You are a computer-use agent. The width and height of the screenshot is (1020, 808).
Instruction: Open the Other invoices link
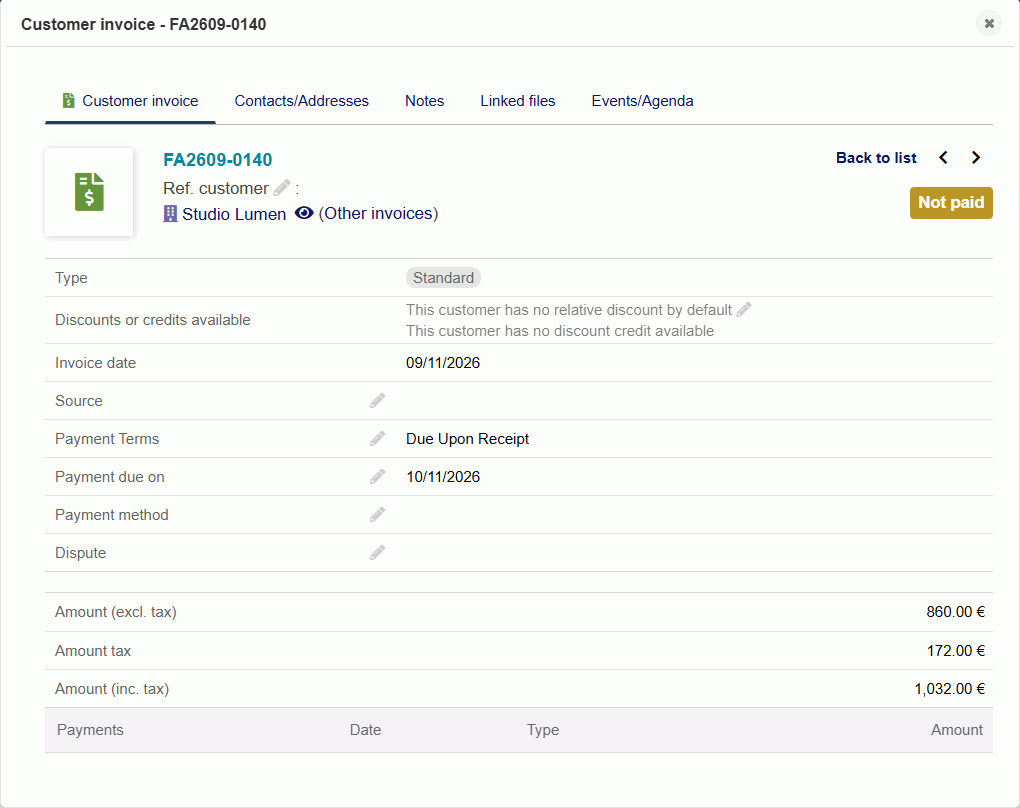378,213
